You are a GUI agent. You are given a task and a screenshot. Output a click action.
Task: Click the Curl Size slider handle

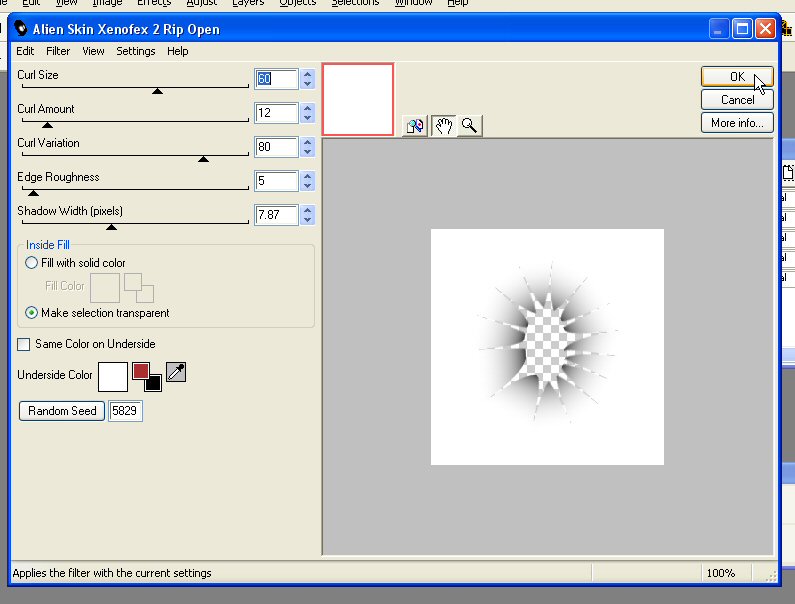click(x=158, y=91)
